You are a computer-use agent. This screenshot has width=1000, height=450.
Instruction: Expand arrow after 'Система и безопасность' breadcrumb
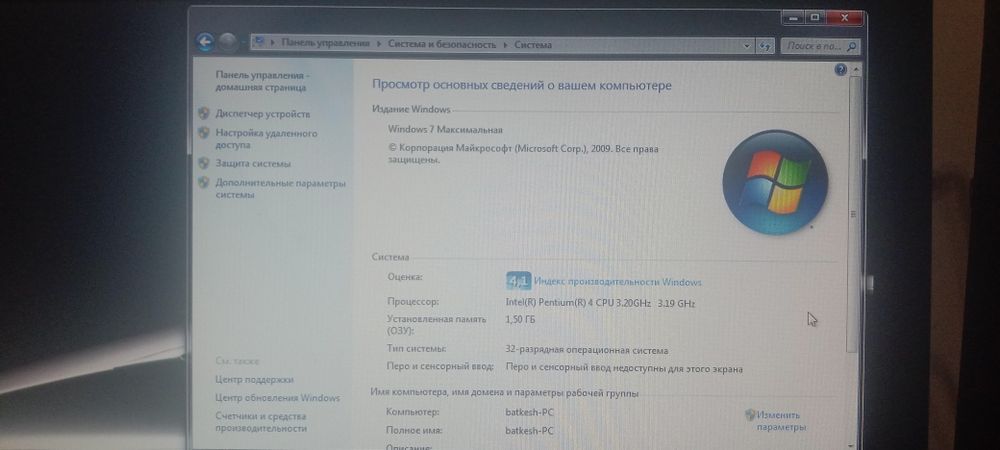[505, 45]
